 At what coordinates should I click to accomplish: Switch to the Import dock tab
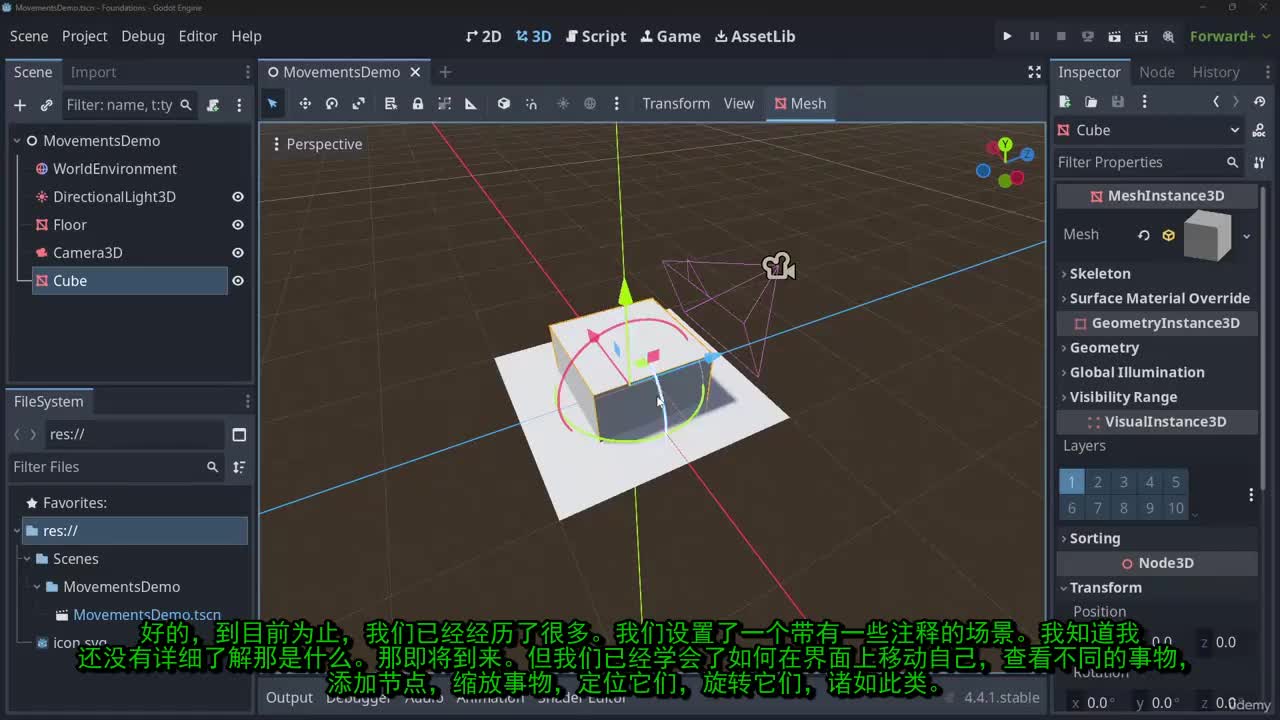(93, 72)
